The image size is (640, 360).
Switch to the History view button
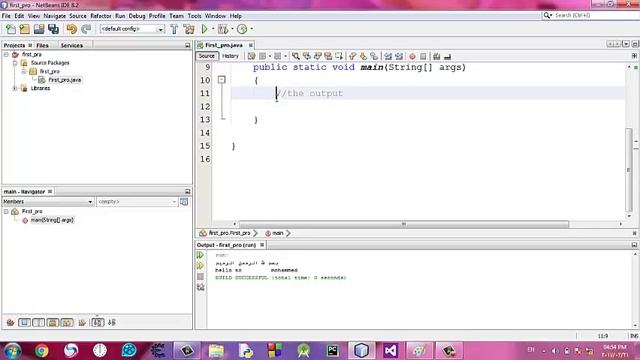[230, 56]
